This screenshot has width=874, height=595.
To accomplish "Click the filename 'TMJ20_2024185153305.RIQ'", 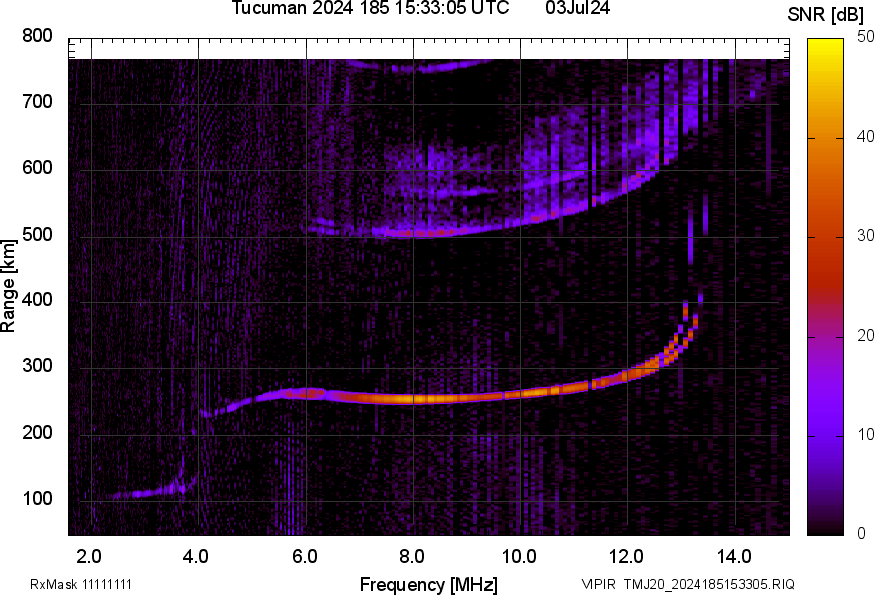I will [709, 584].
